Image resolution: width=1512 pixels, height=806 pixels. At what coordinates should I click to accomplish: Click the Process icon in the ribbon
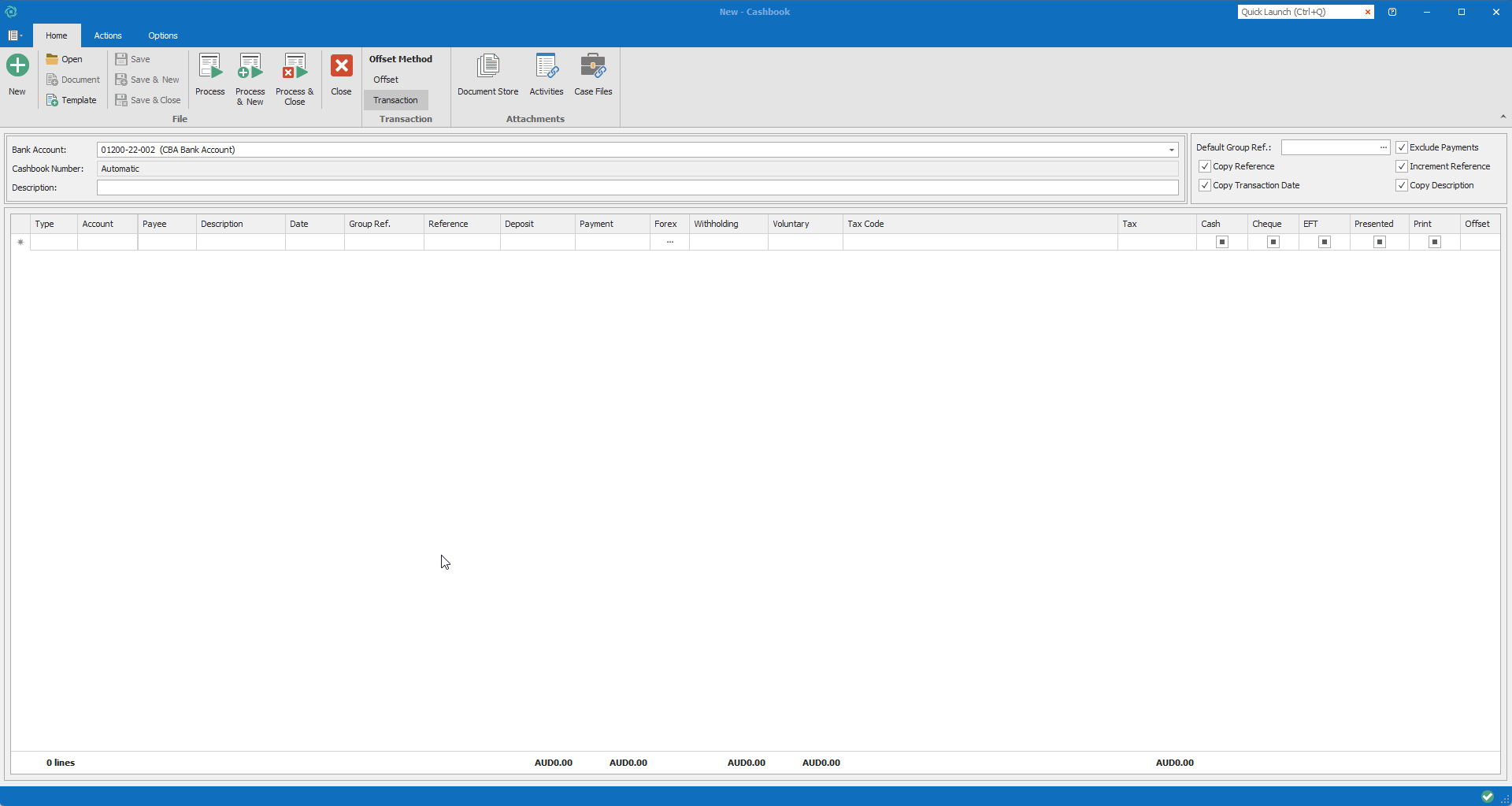[x=209, y=68]
